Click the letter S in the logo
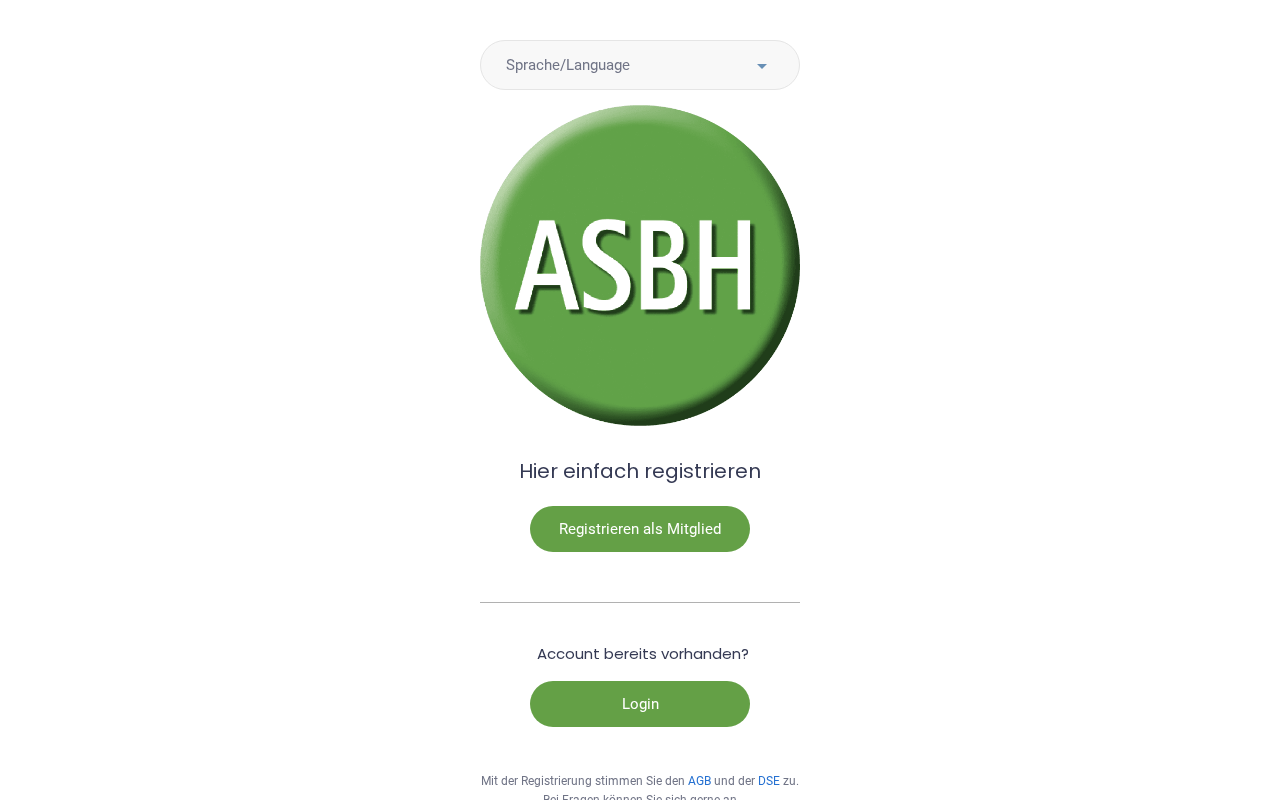 [x=606, y=265]
